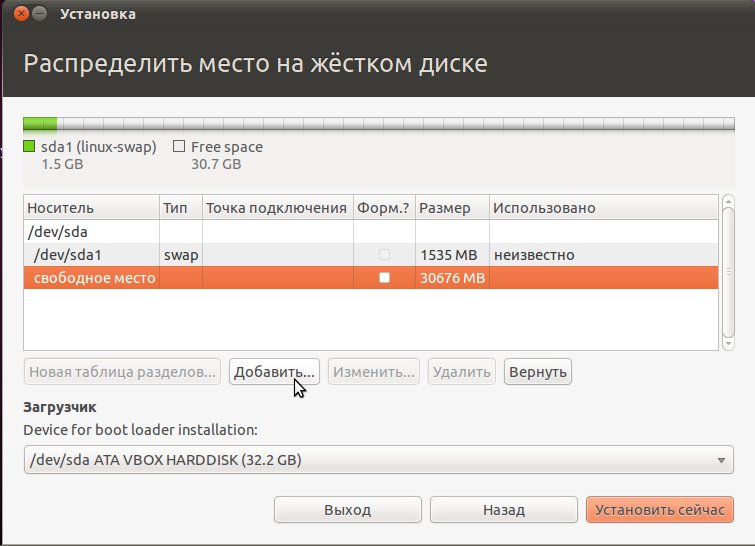
Task: Quit the installer via Выход
Action: [x=348, y=509]
